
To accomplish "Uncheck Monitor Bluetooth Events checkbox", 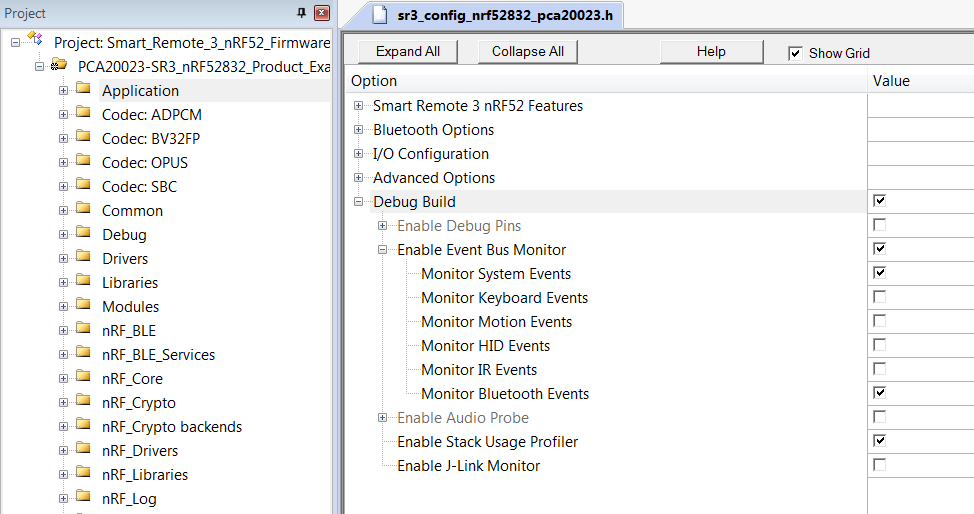I will click(879, 392).
